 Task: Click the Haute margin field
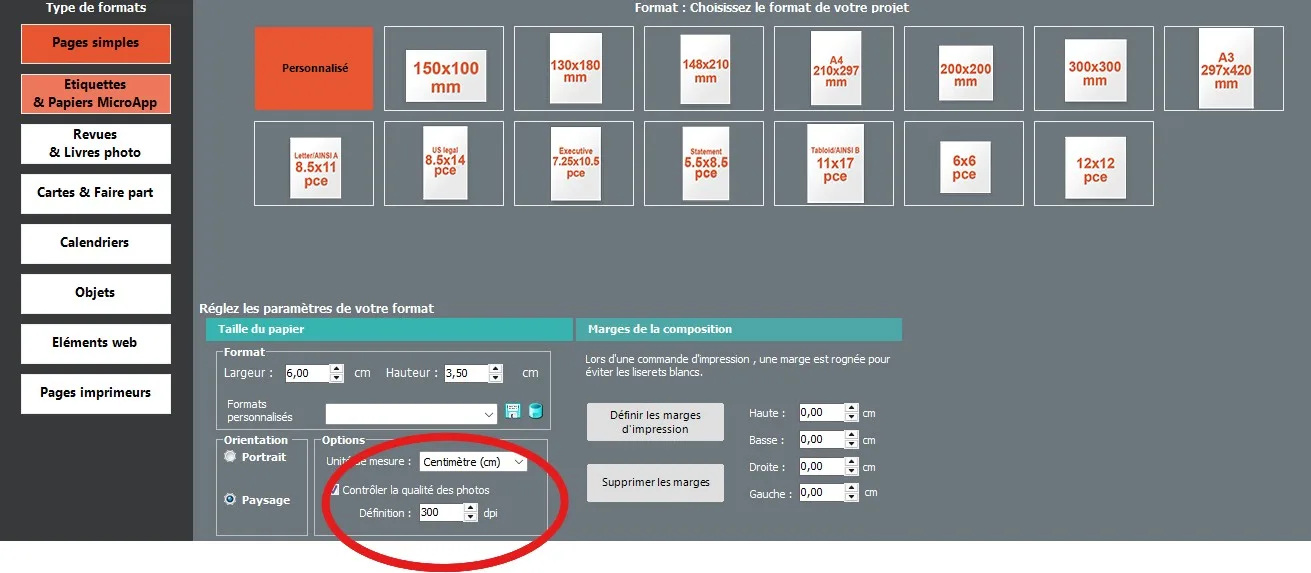pos(821,413)
